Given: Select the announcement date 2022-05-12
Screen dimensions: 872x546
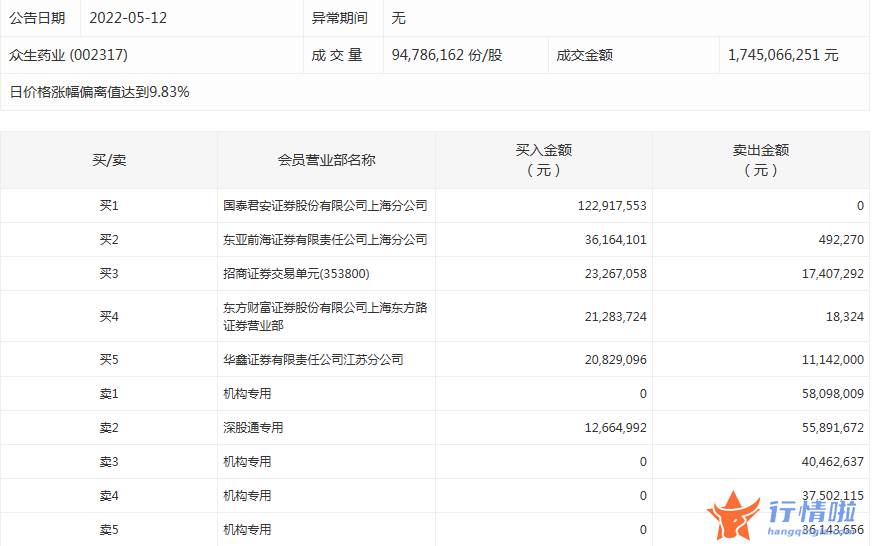Looking at the screenshot, I should pos(128,18).
